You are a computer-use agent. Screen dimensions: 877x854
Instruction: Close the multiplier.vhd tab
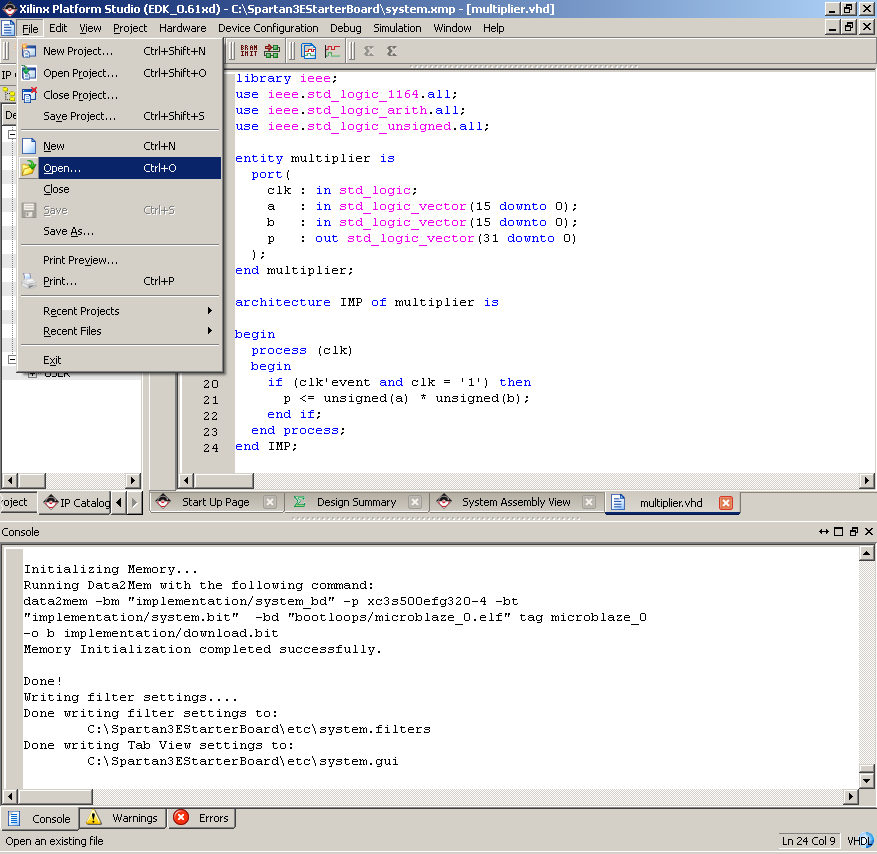[x=726, y=502]
